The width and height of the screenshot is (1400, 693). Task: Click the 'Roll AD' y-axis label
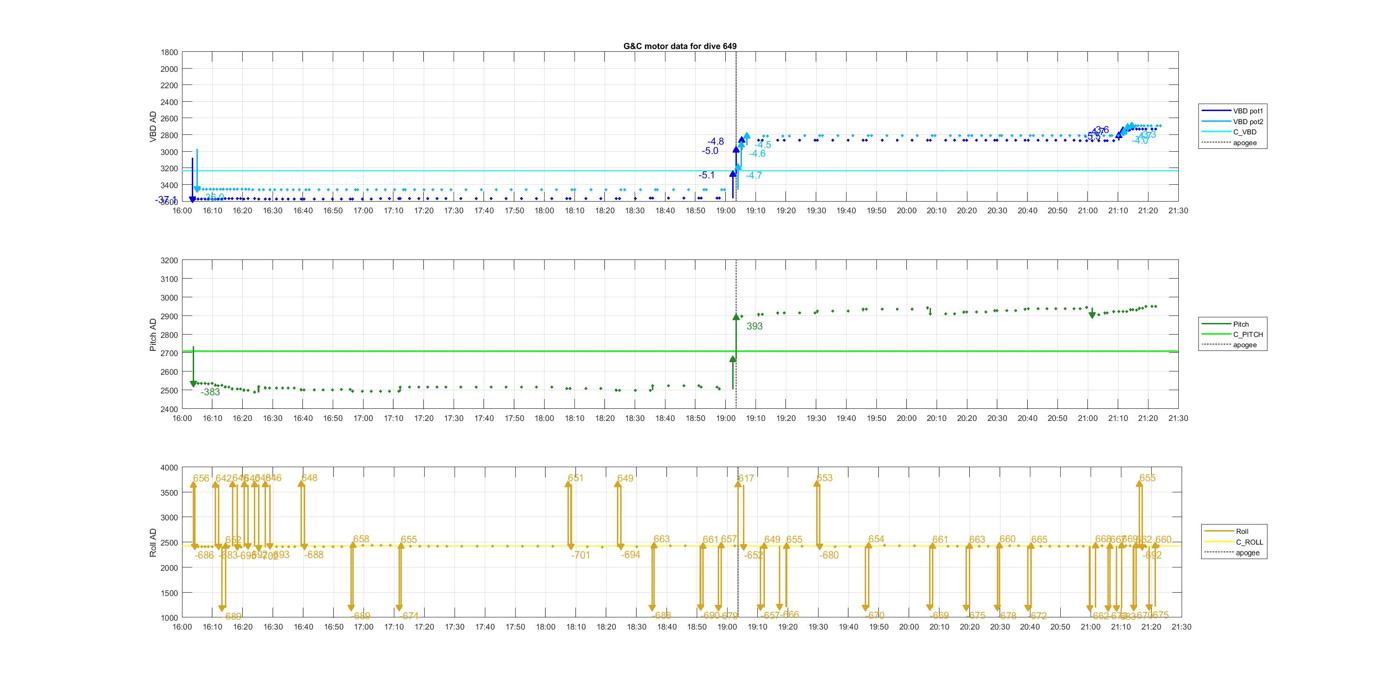(154, 543)
